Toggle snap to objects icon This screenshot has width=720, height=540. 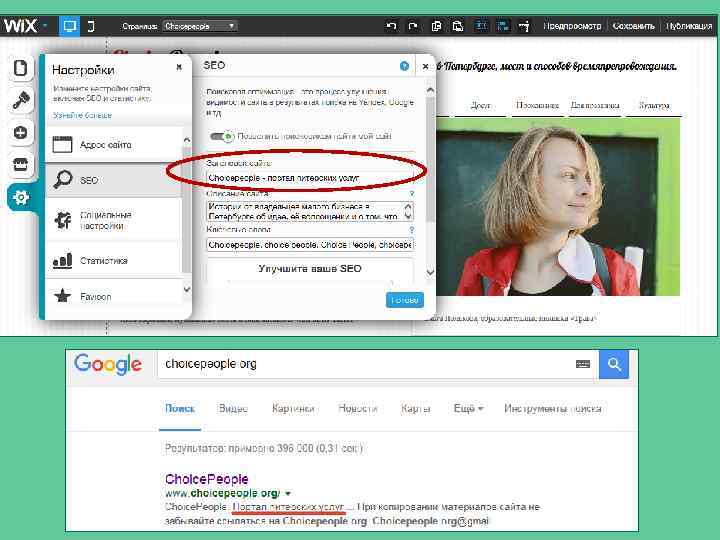click(524, 26)
